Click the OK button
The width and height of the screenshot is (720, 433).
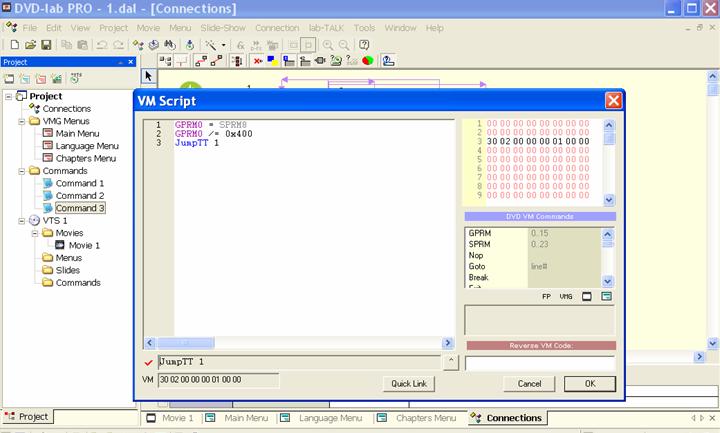click(x=590, y=383)
